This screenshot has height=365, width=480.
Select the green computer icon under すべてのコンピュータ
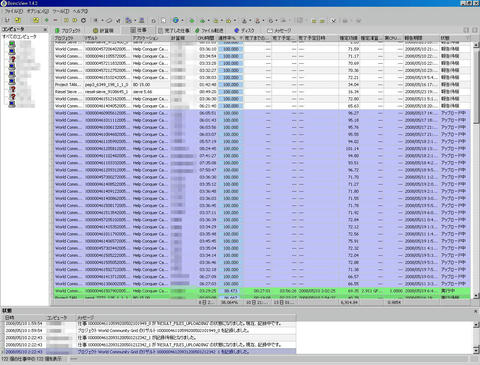[12, 44]
